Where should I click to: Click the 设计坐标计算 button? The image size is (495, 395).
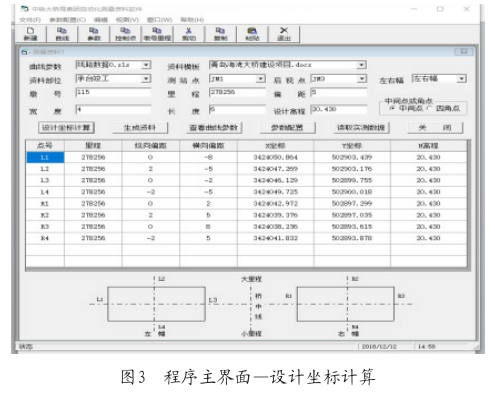pyautogui.click(x=66, y=128)
